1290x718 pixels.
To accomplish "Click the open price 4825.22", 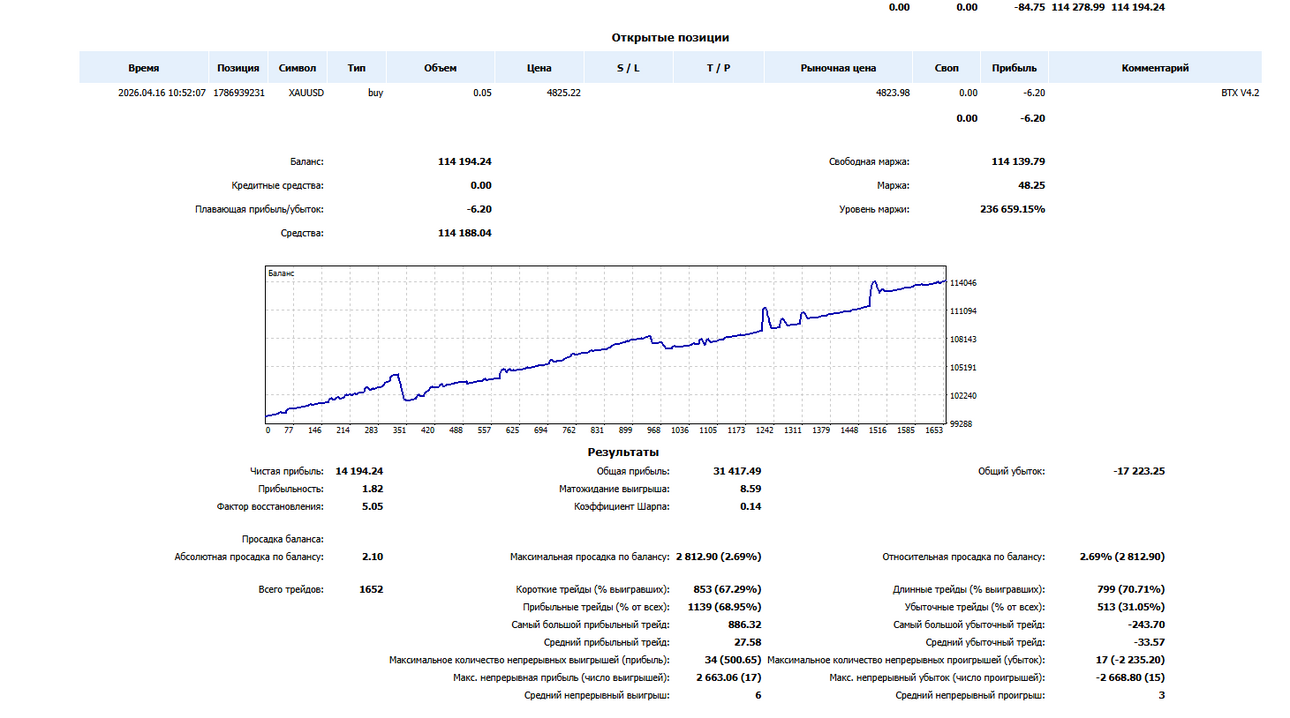I will pos(564,92).
